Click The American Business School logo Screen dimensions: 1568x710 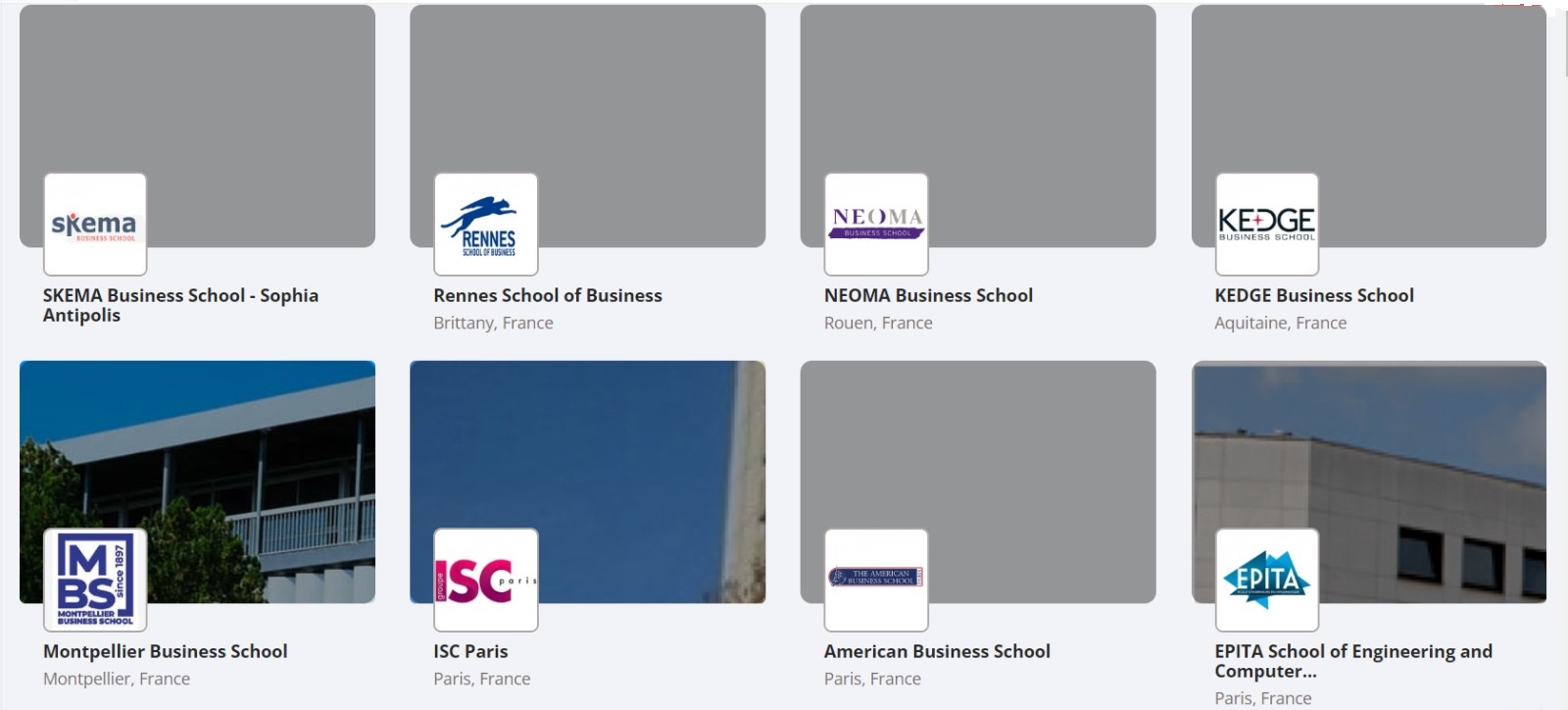coord(876,580)
